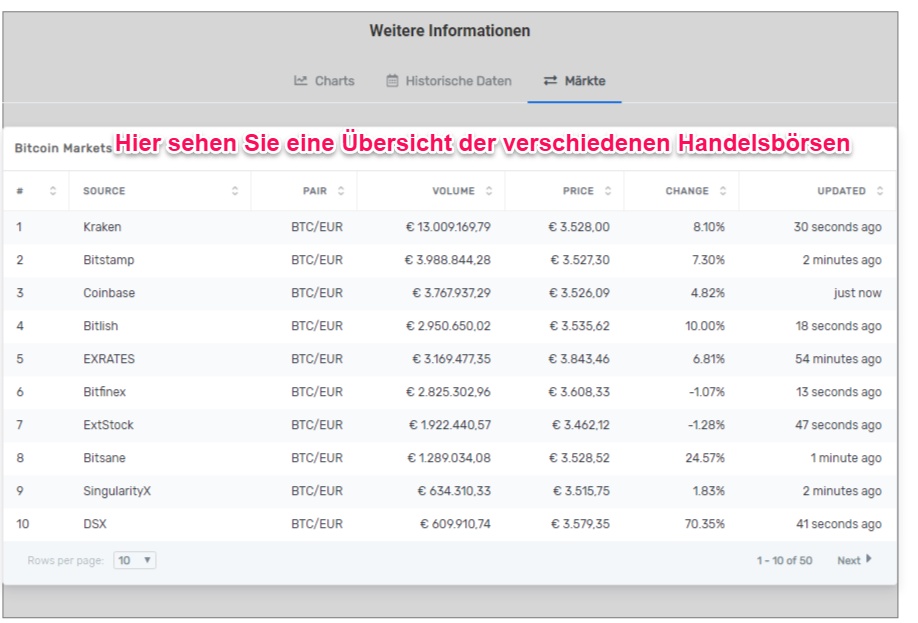Click the 'just now' updated cell
The image size is (918, 623).
pos(858,293)
